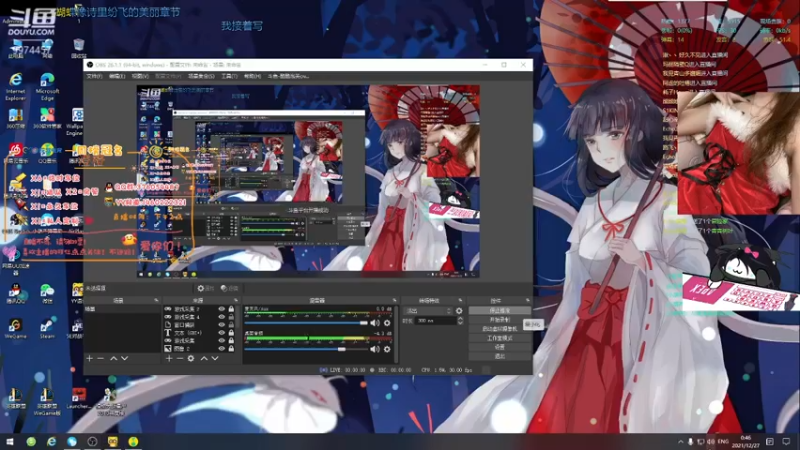Click 滤镜 filters button above source list
The image size is (800, 450).
pyautogui.click(x=230, y=288)
